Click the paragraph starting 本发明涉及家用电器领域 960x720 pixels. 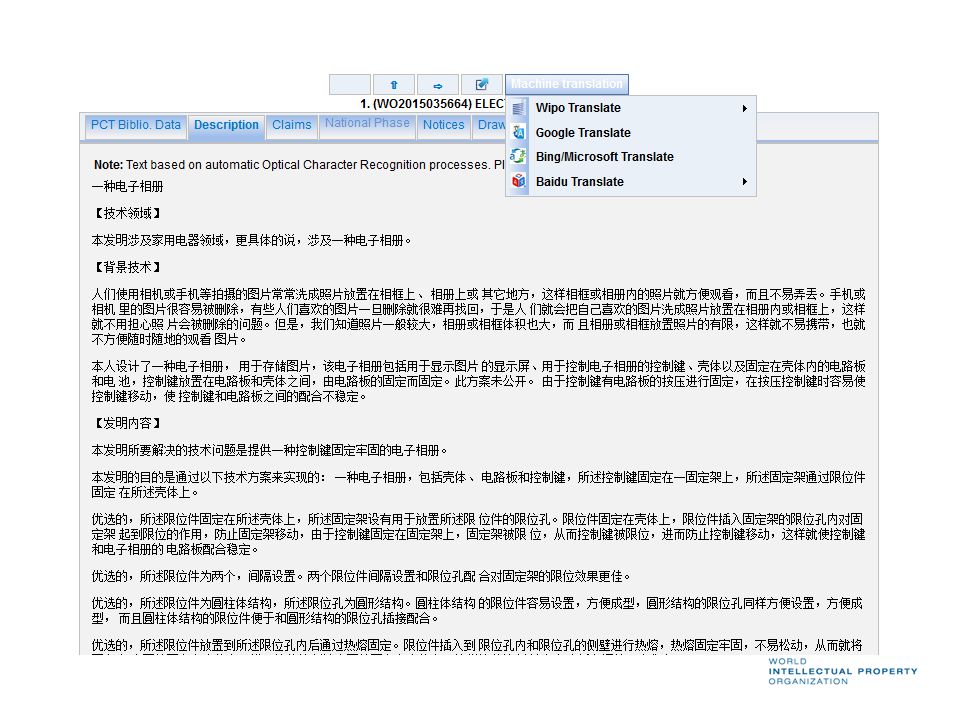tap(251, 240)
